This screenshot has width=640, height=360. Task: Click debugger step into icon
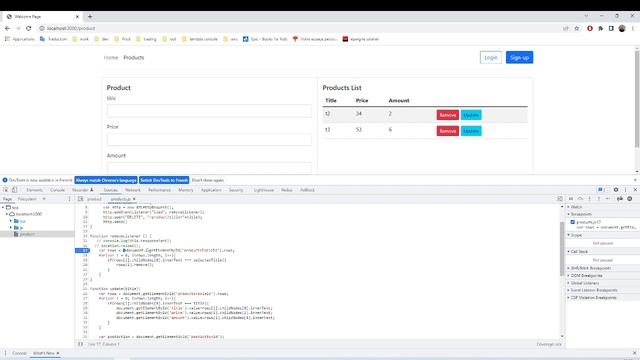[589, 199]
